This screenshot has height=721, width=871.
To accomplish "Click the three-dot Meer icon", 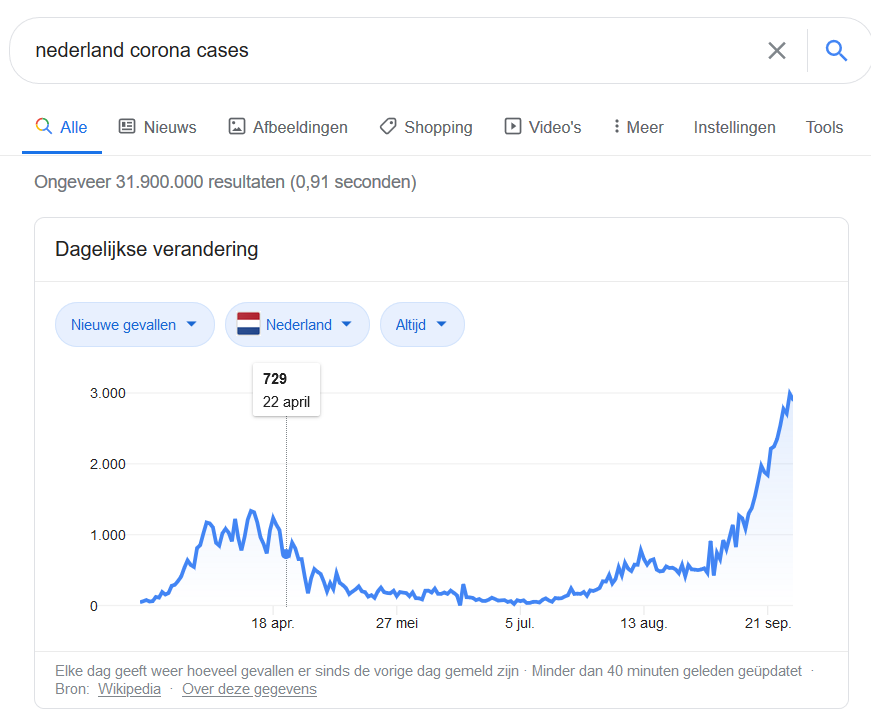I will pos(616,127).
